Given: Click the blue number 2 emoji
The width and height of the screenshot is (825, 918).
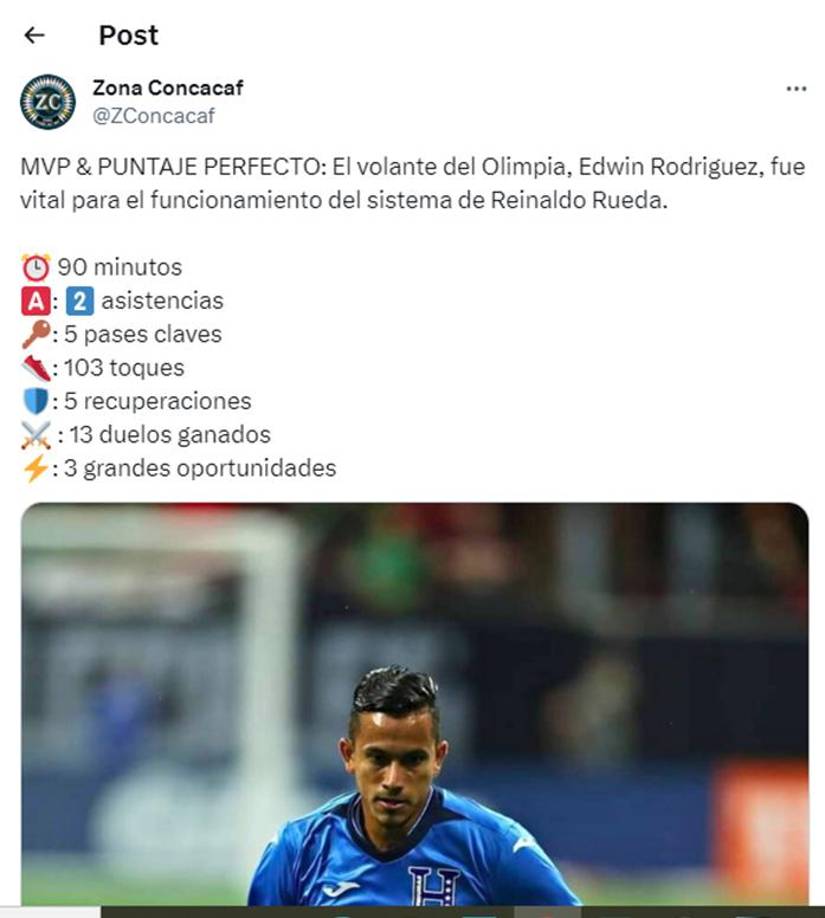Looking at the screenshot, I should pos(80,302).
